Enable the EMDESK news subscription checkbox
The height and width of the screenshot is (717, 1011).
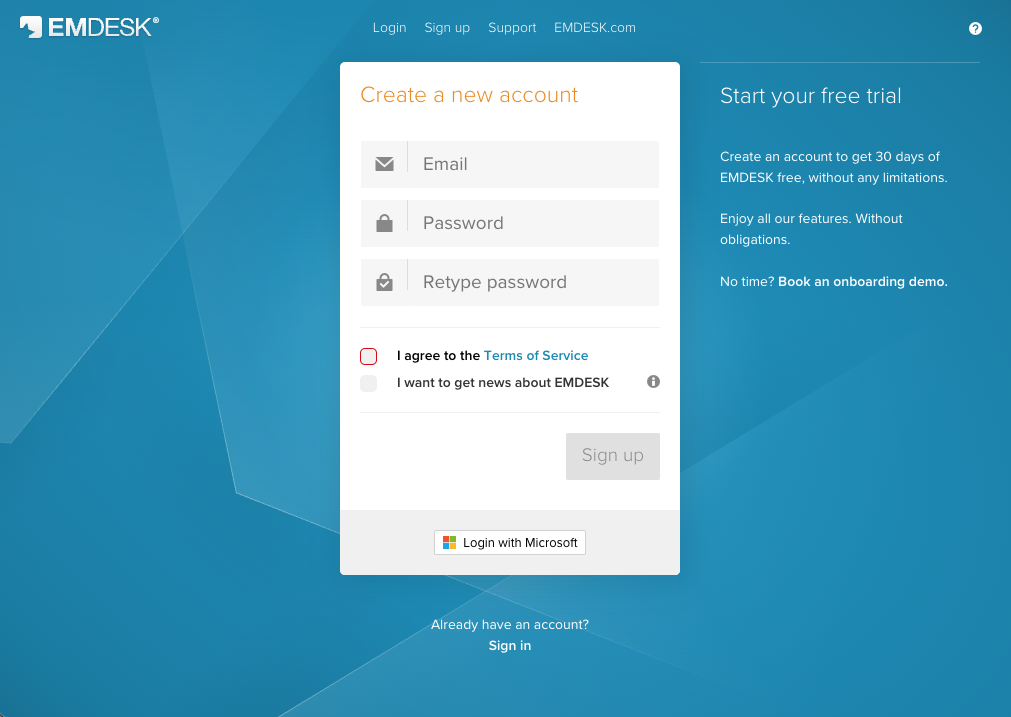[x=368, y=383]
